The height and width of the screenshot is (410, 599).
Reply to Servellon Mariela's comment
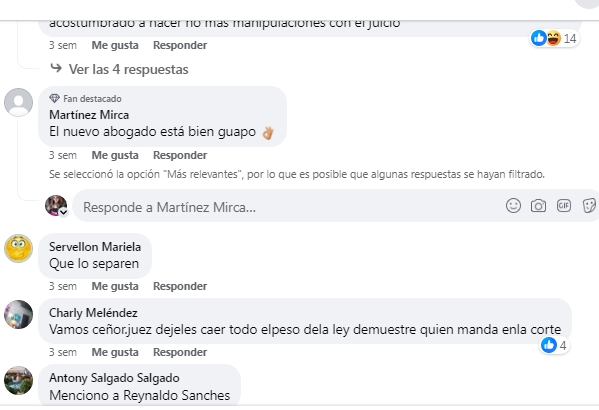click(180, 286)
